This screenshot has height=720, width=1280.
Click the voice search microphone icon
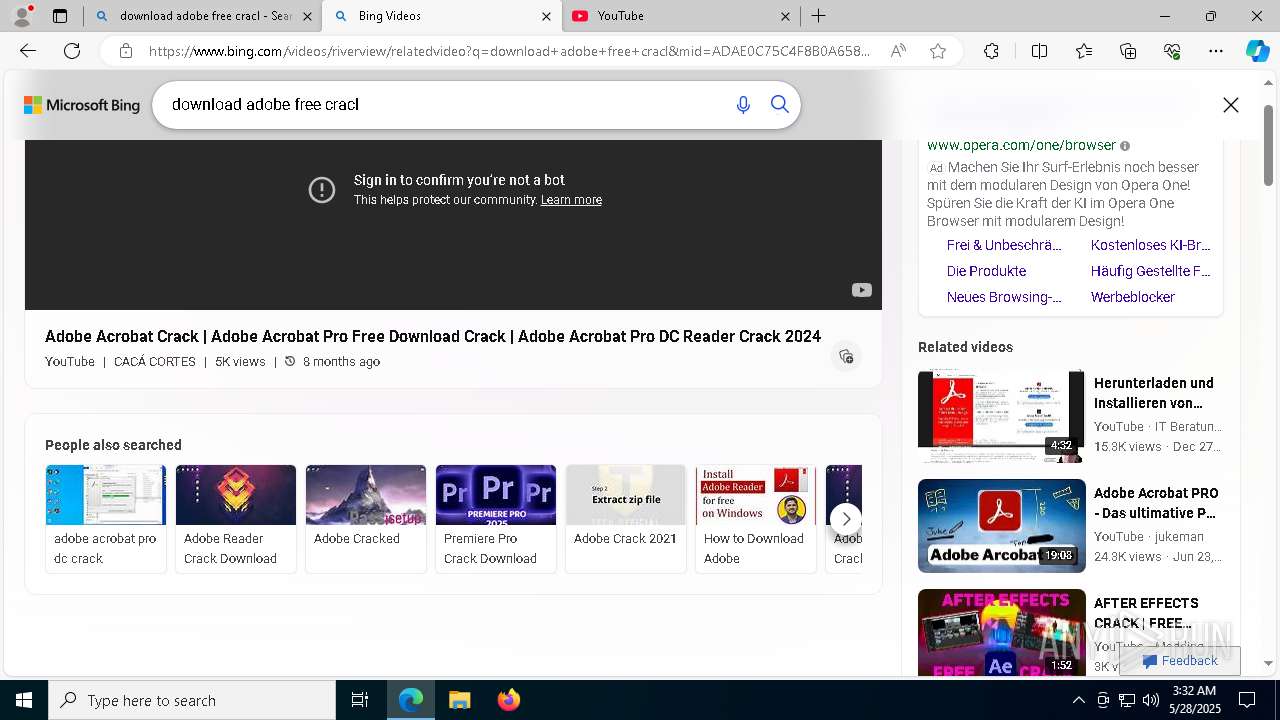pyautogui.click(x=743, y=105)
